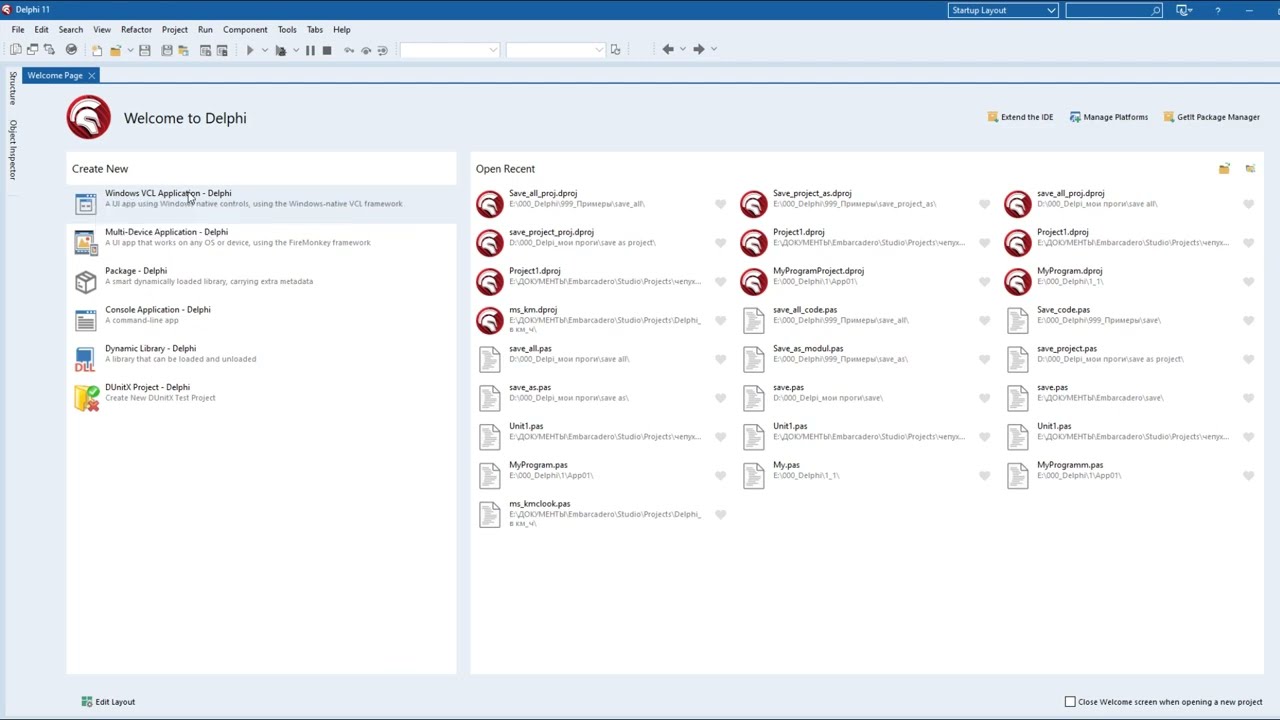Toggle favorite heart for Save_code.pas
Screen dimensions: 1280x720
[1248, 321]
